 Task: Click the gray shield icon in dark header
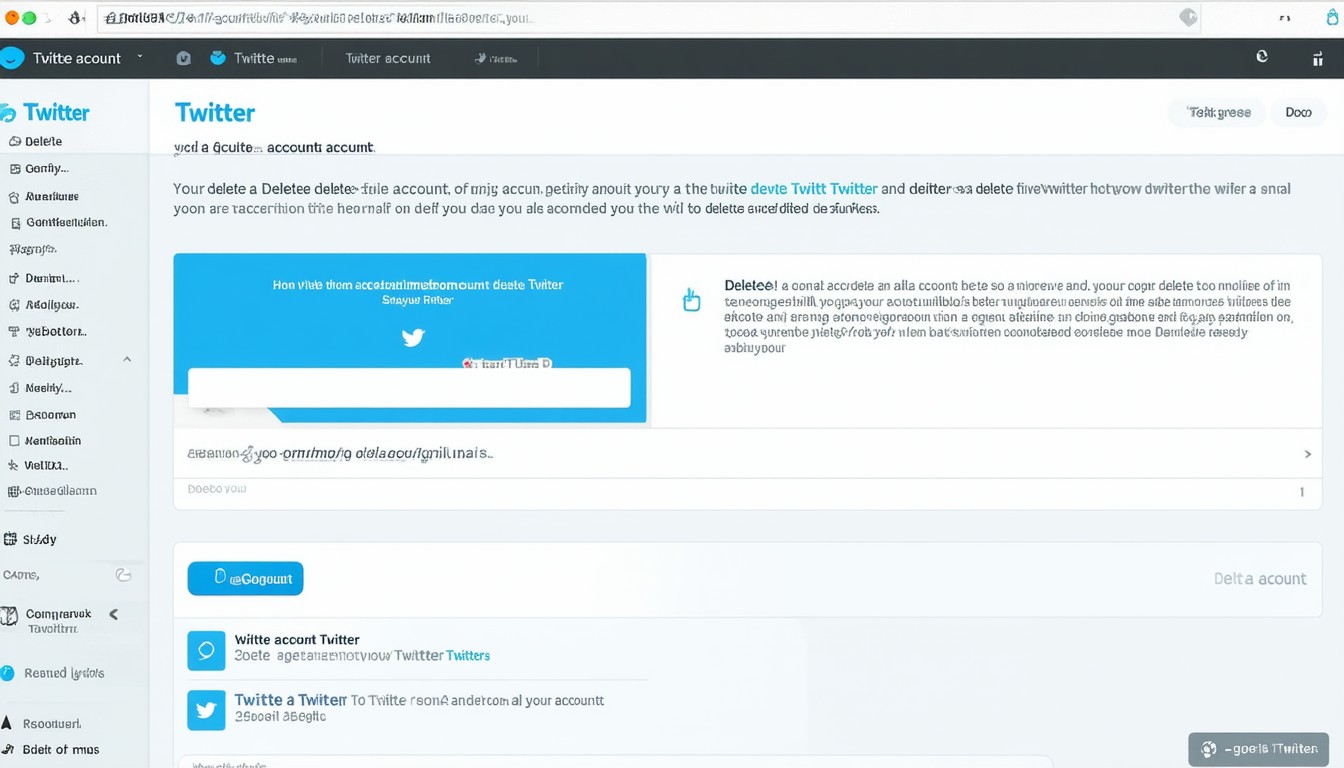184,58
